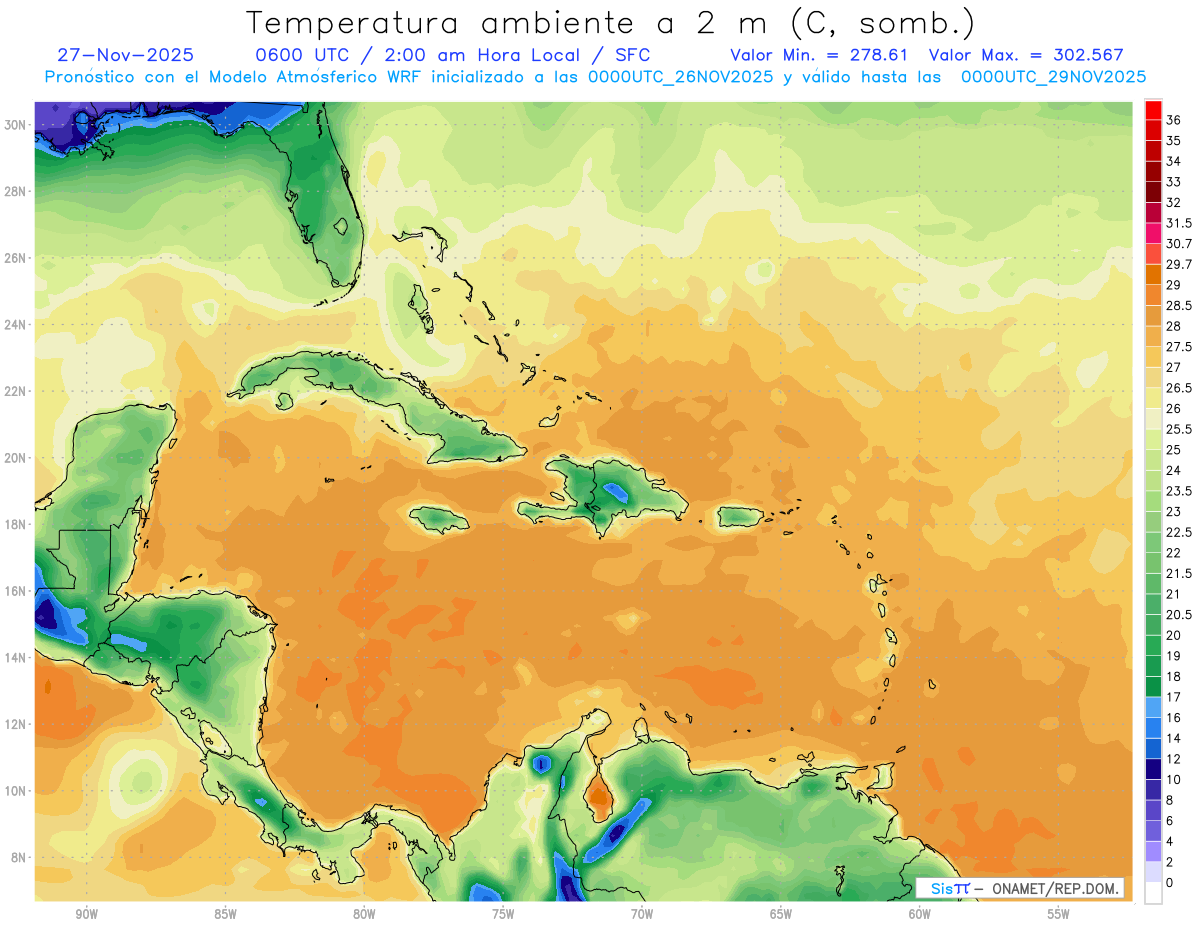1200x927 pixels.
Task: Click the legend value '27.5'
Action: [1179, 347]
